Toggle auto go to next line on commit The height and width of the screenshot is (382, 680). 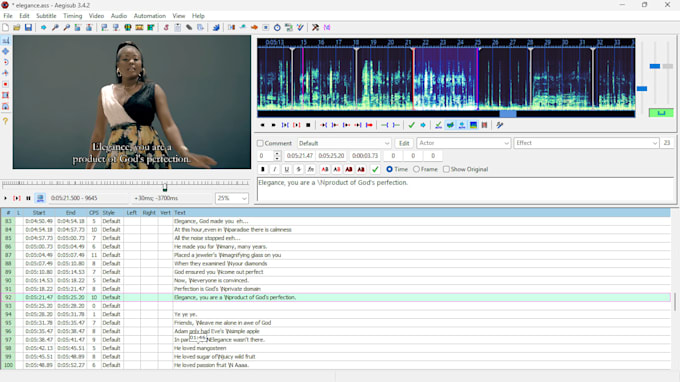coord(450,125)
